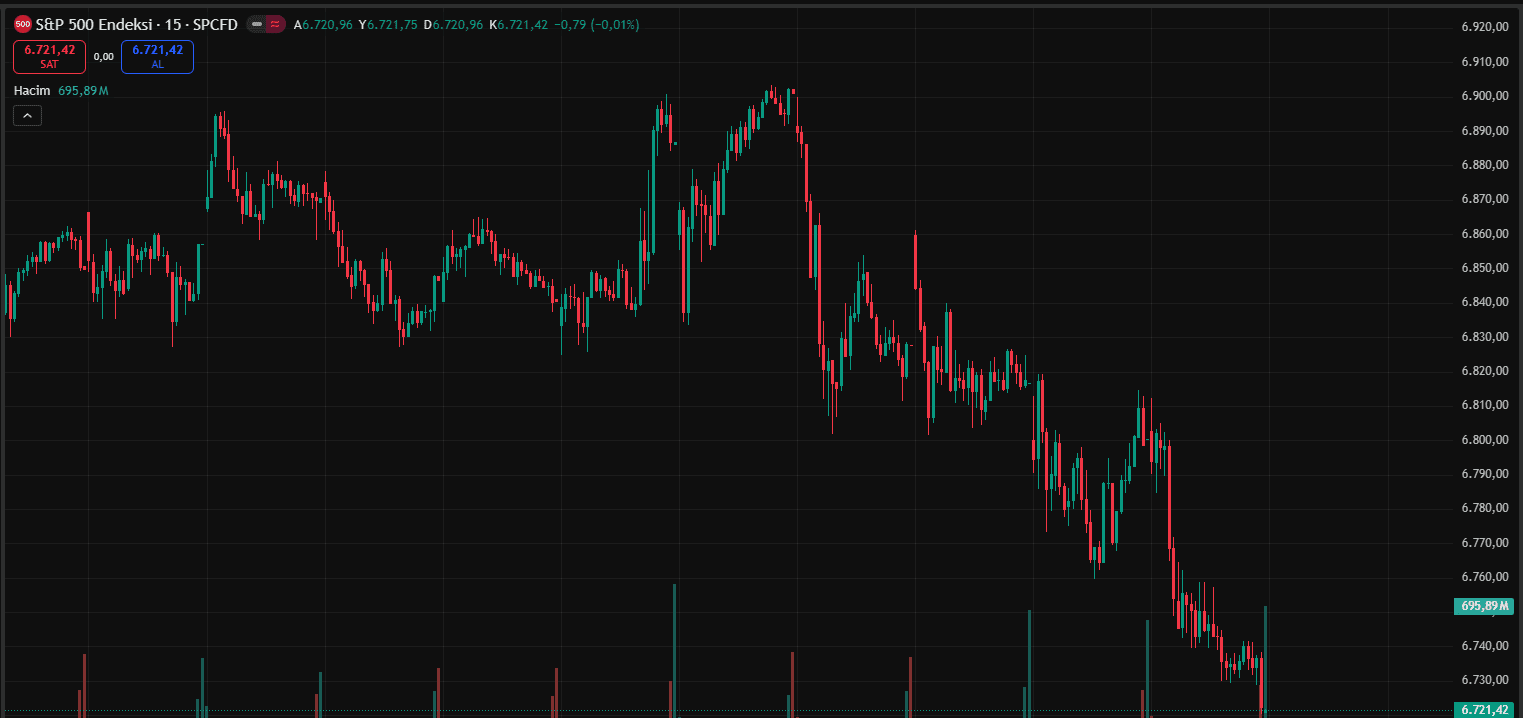Screen dimensions: 1523x718
Task: Click the red S&P 500 logo icon
Action: pyautogui.click(x=22, y=24)
